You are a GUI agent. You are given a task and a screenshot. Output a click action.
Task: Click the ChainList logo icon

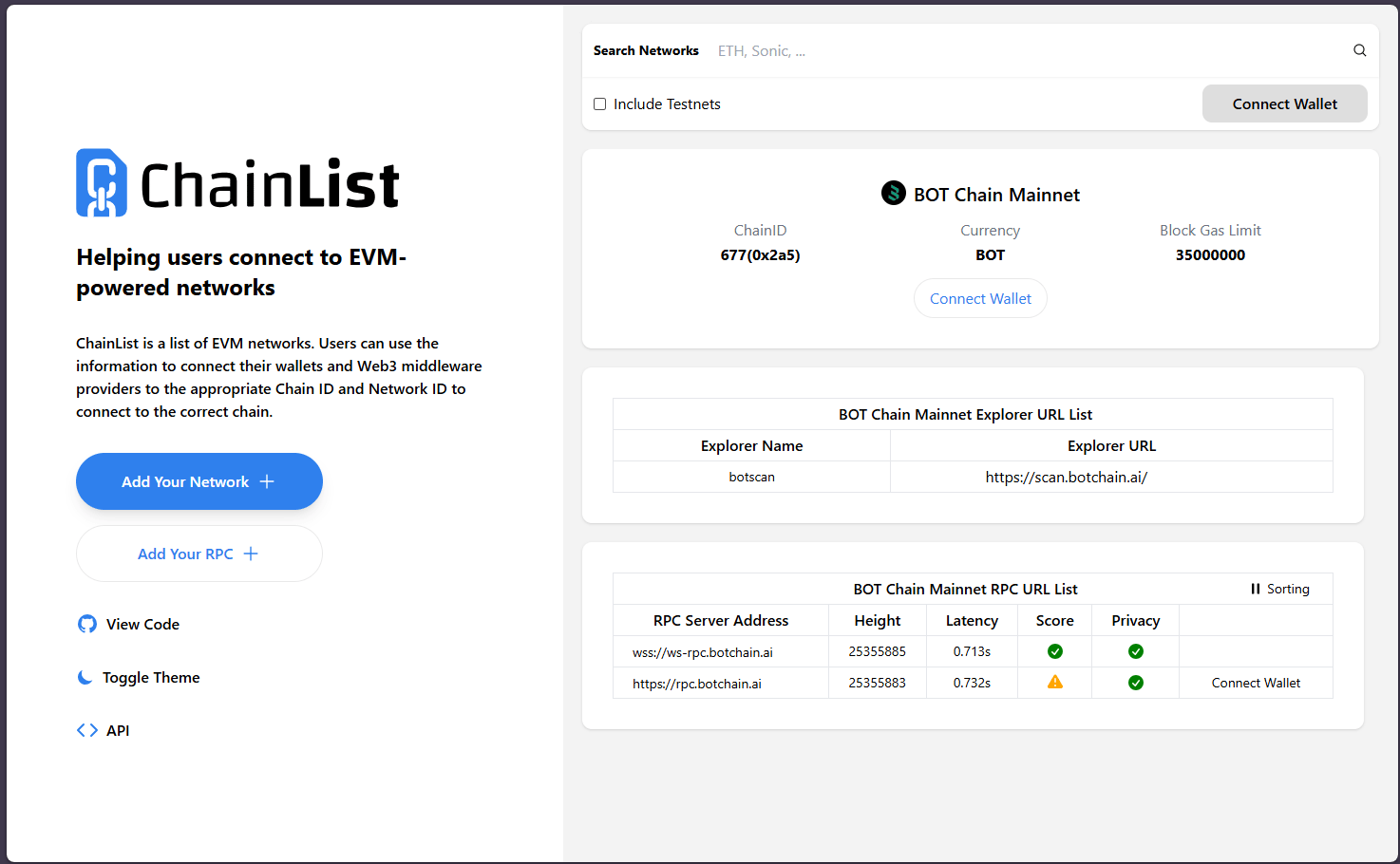[x=102, y=183]
